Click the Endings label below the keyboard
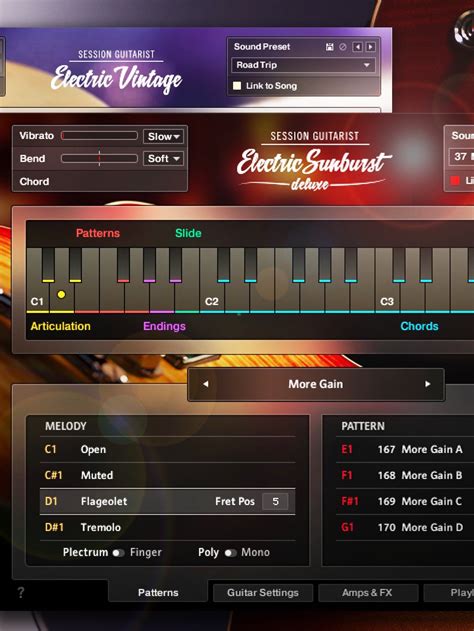Image resolution: width=474 pixels, height=631 pixels. (x=164, y=326)
